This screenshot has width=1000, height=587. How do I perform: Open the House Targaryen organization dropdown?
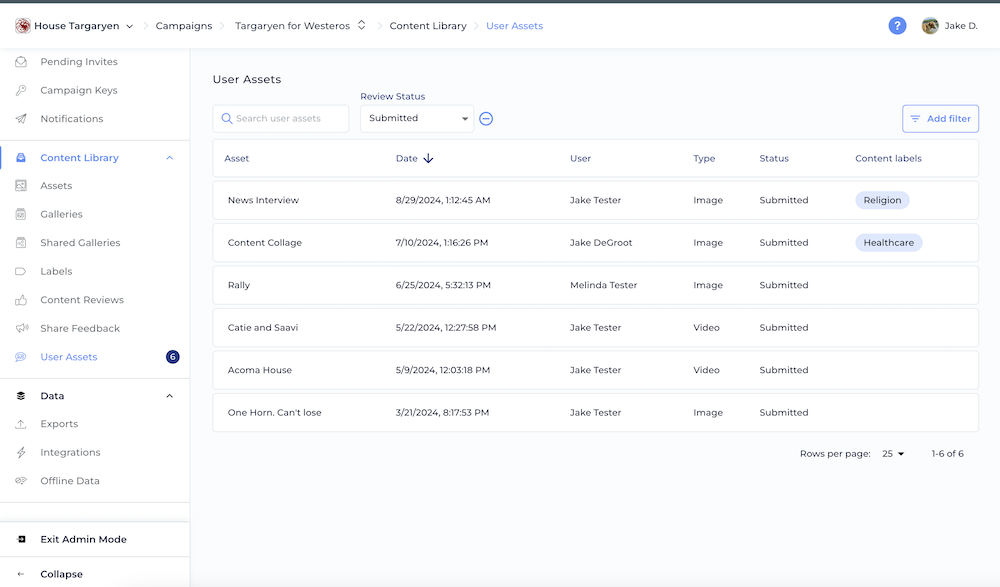tap(129, 26)
